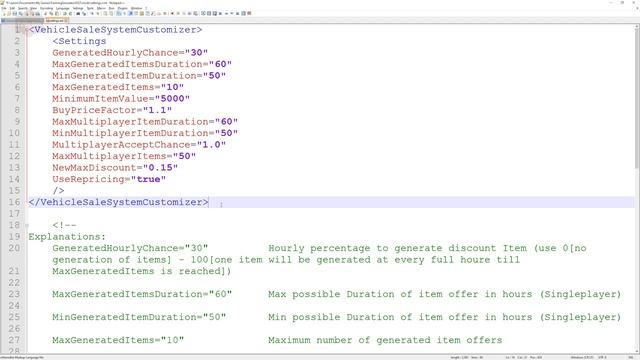Click MaxGeneratedItemsDuration="60" on line 4
640x360 pixels.
coord(142,64)
